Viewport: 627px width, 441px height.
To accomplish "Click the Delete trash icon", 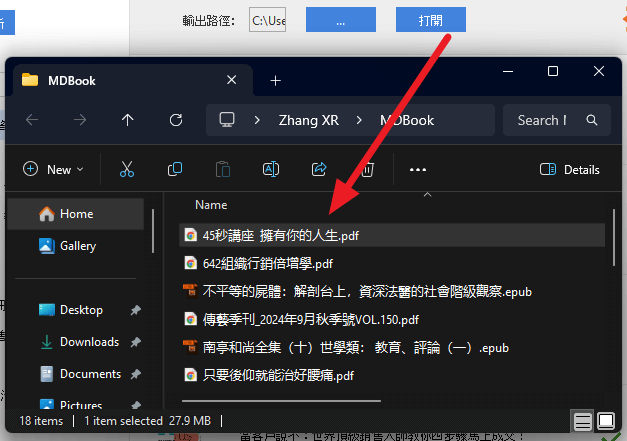I will 367,170.
